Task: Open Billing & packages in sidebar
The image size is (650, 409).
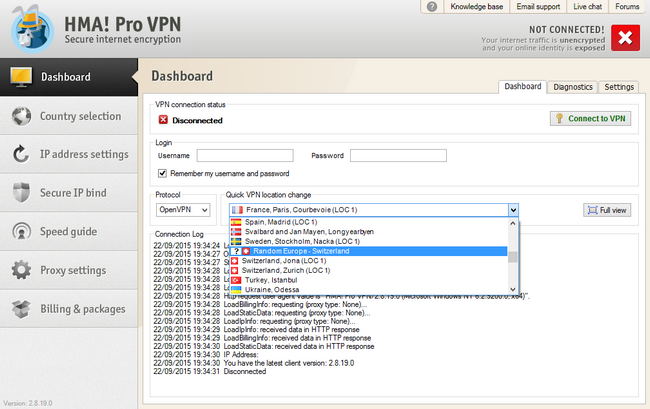Action: (x=69, y=309)
